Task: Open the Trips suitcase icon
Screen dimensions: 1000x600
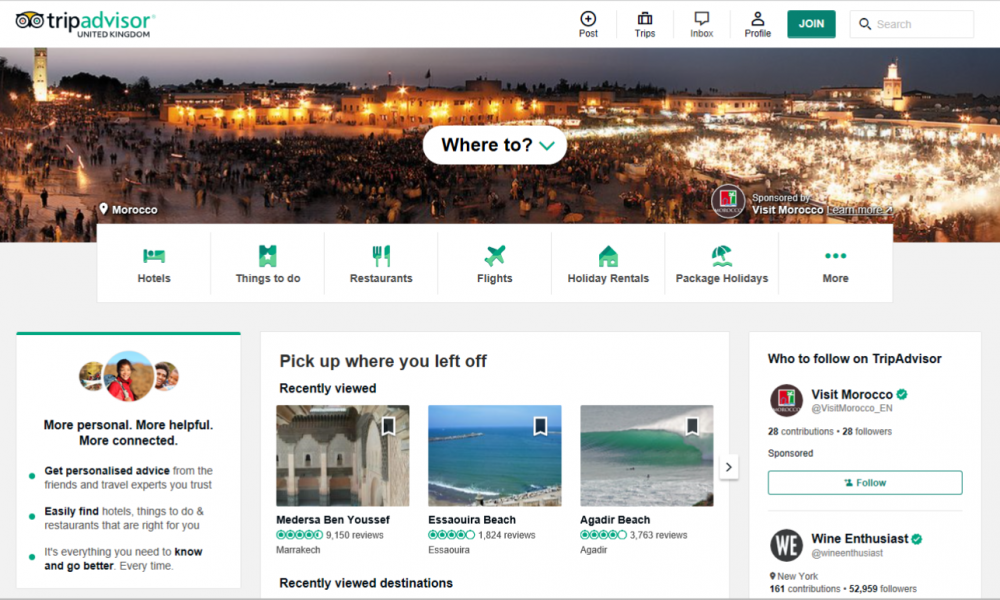Action: 645,18
